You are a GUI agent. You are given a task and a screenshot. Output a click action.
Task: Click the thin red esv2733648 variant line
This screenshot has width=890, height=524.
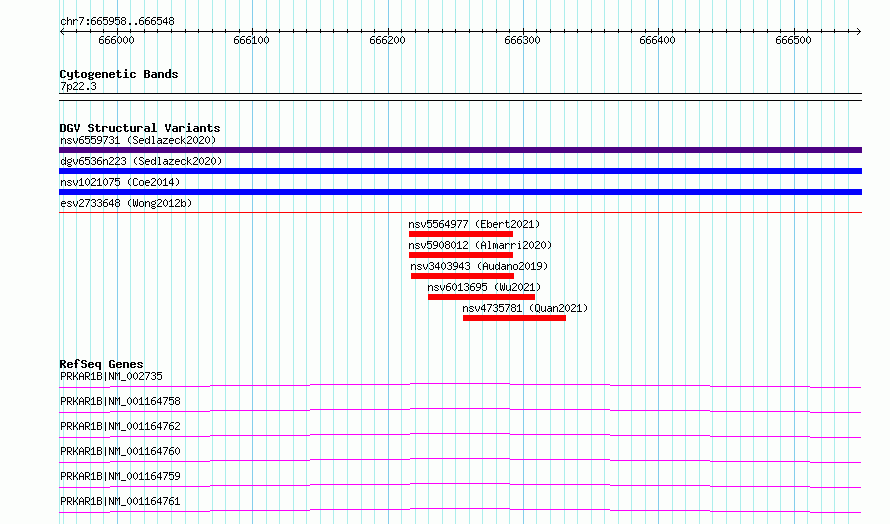pyautogui.click(x=460, y=212)
